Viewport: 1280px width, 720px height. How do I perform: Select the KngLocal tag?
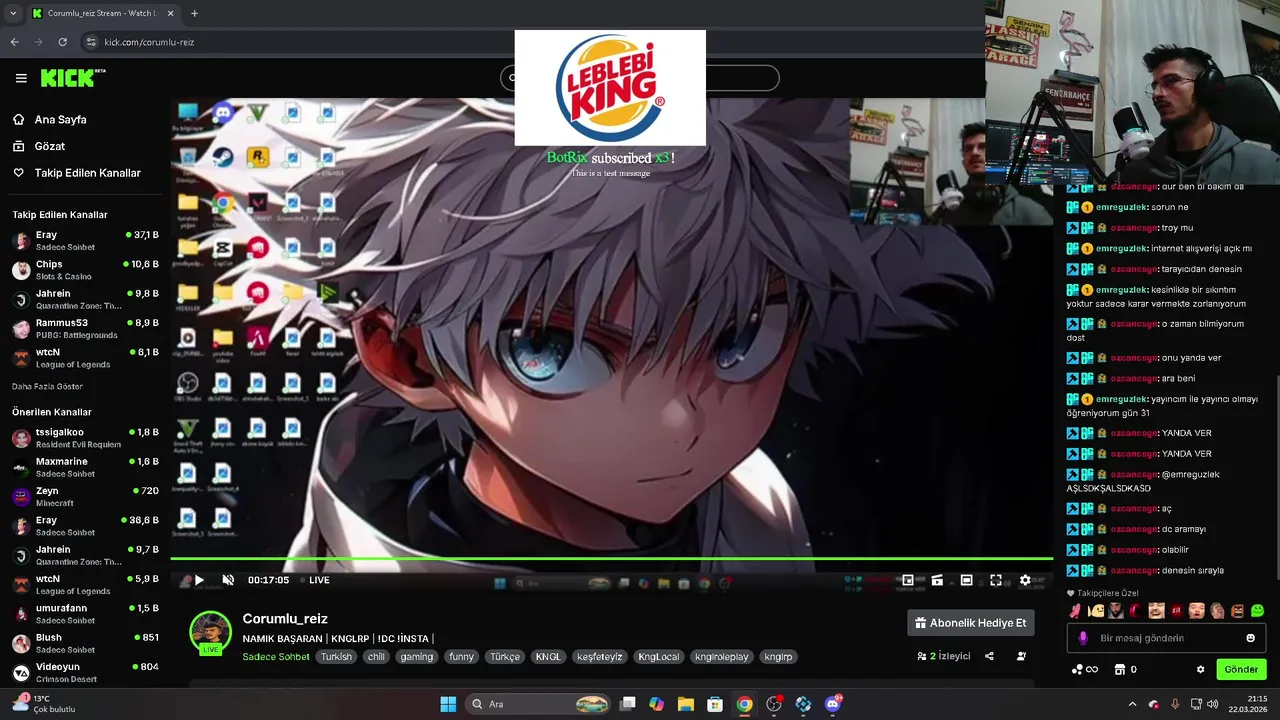[x=659, y=657]
